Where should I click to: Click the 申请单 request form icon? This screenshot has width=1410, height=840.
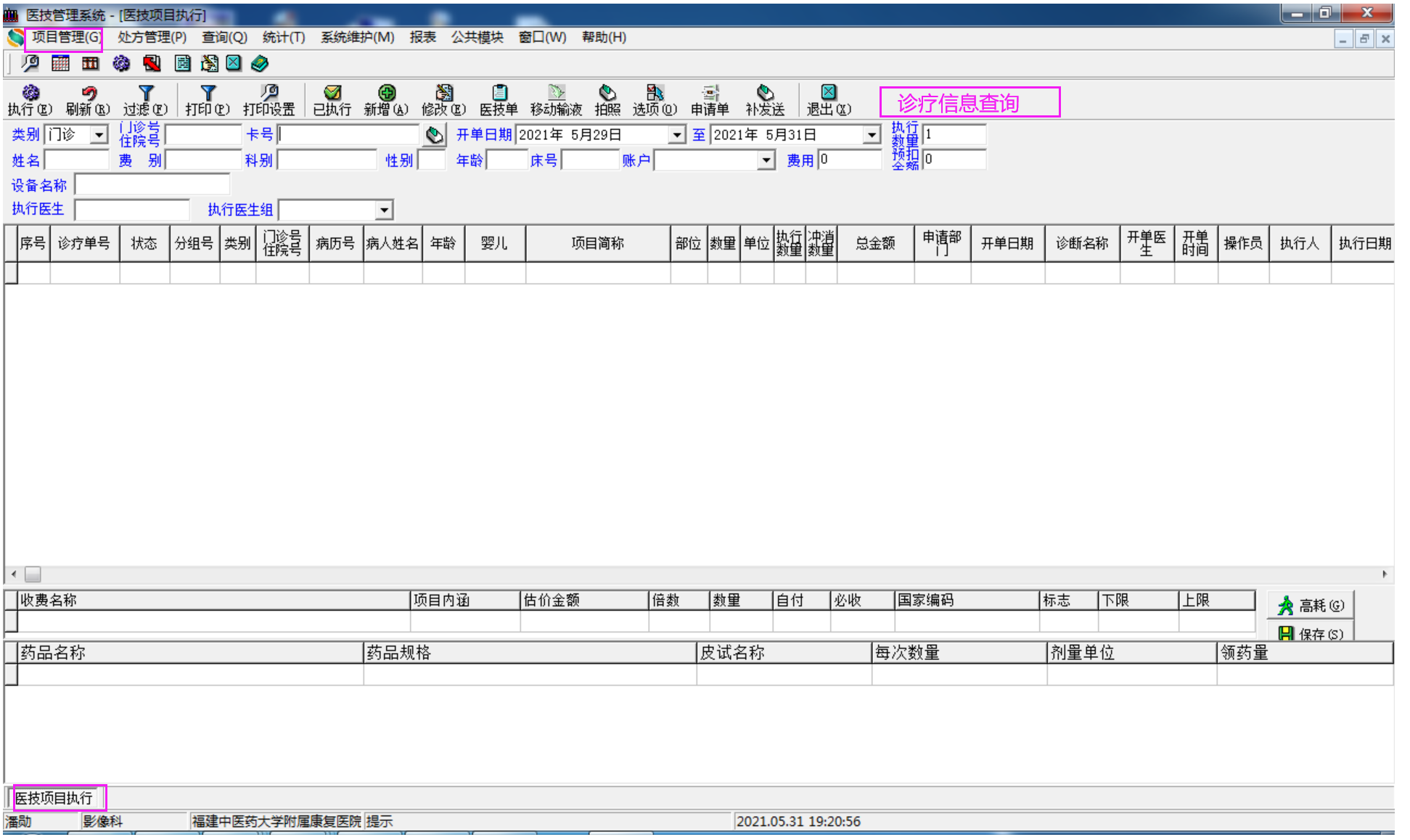click(710, 99)
